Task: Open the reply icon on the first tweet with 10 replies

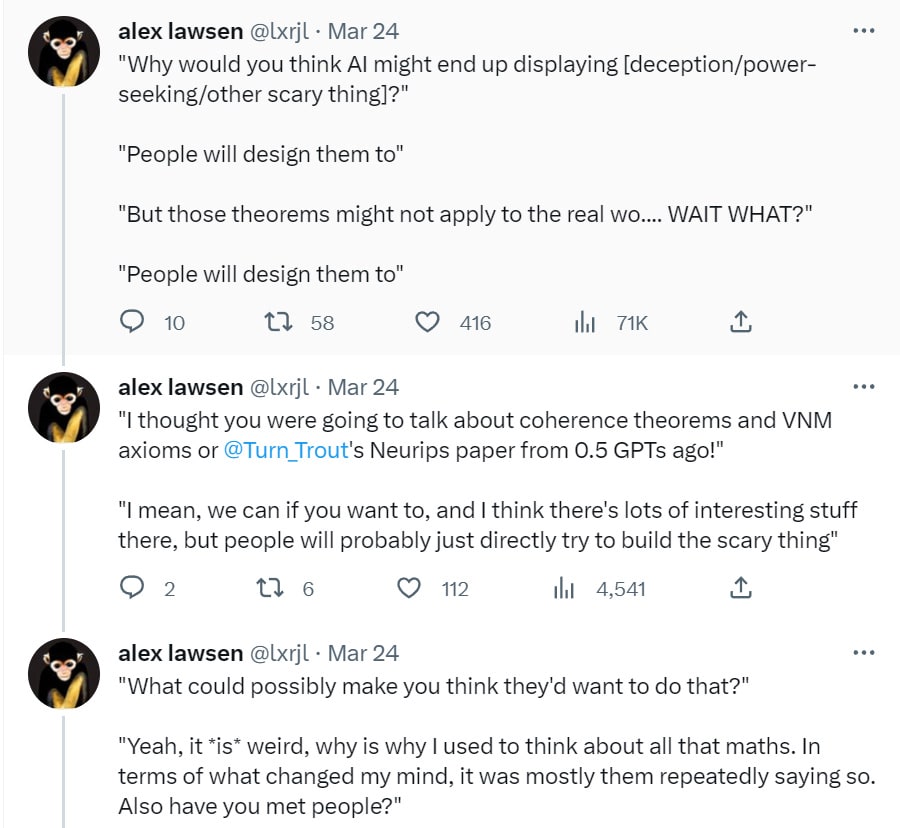Action: click(131, 322)
